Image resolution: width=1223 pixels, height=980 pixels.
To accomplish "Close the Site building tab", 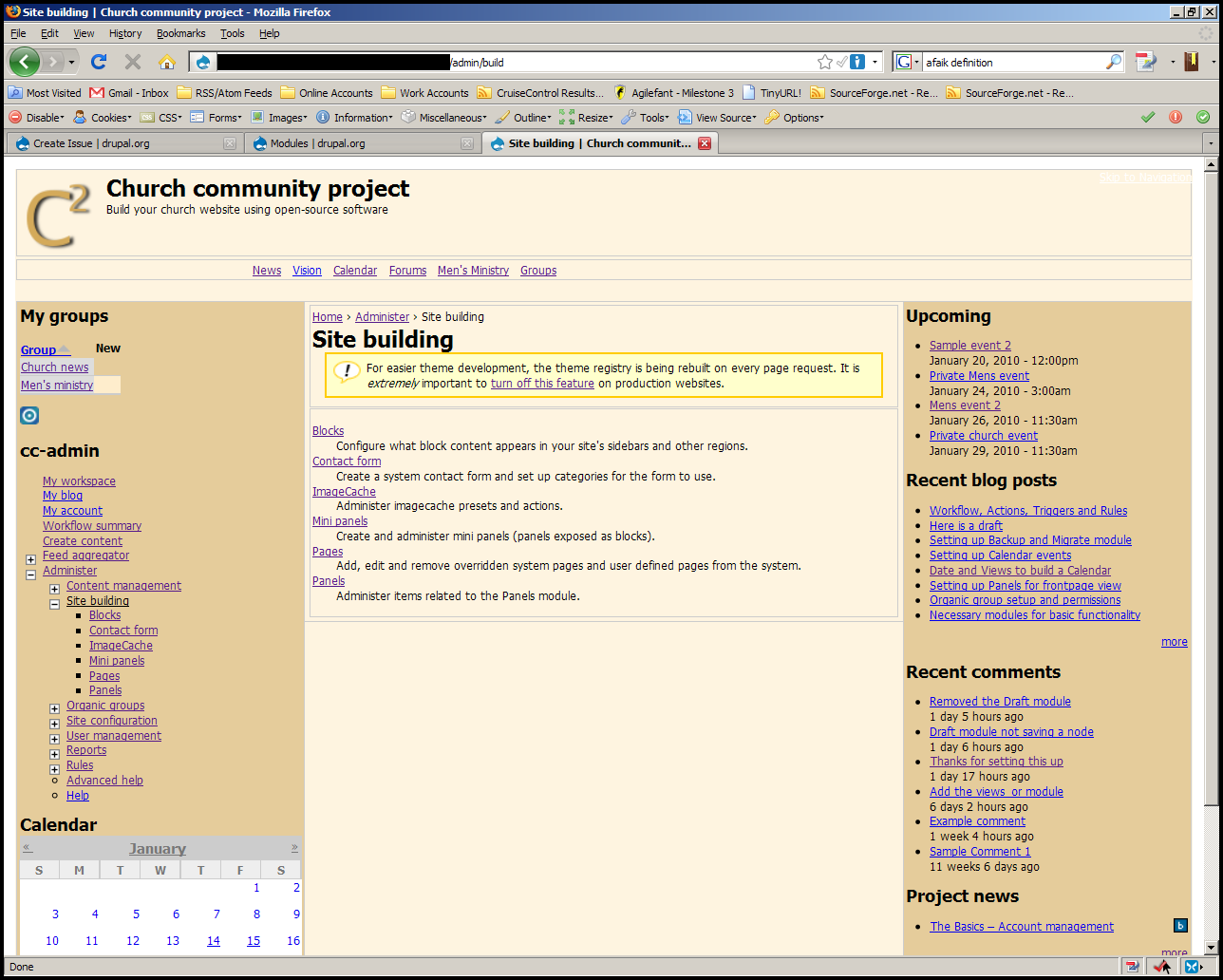I will (x=705, y=143).
